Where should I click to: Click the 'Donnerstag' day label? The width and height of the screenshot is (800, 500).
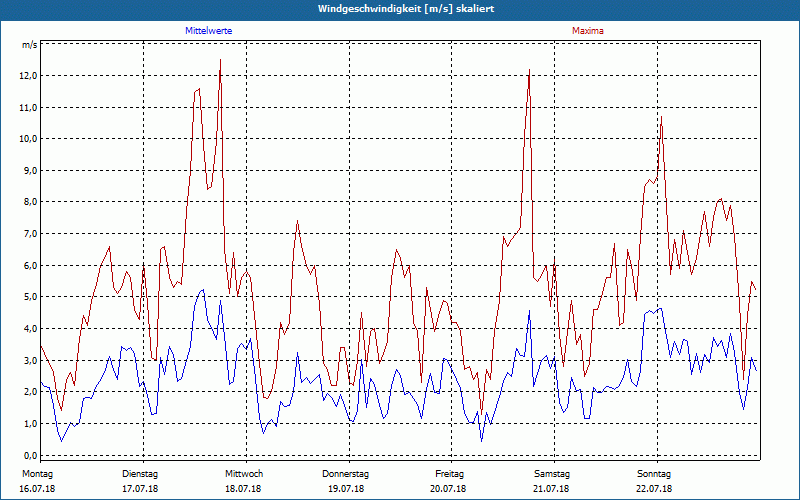click(345, 474)
